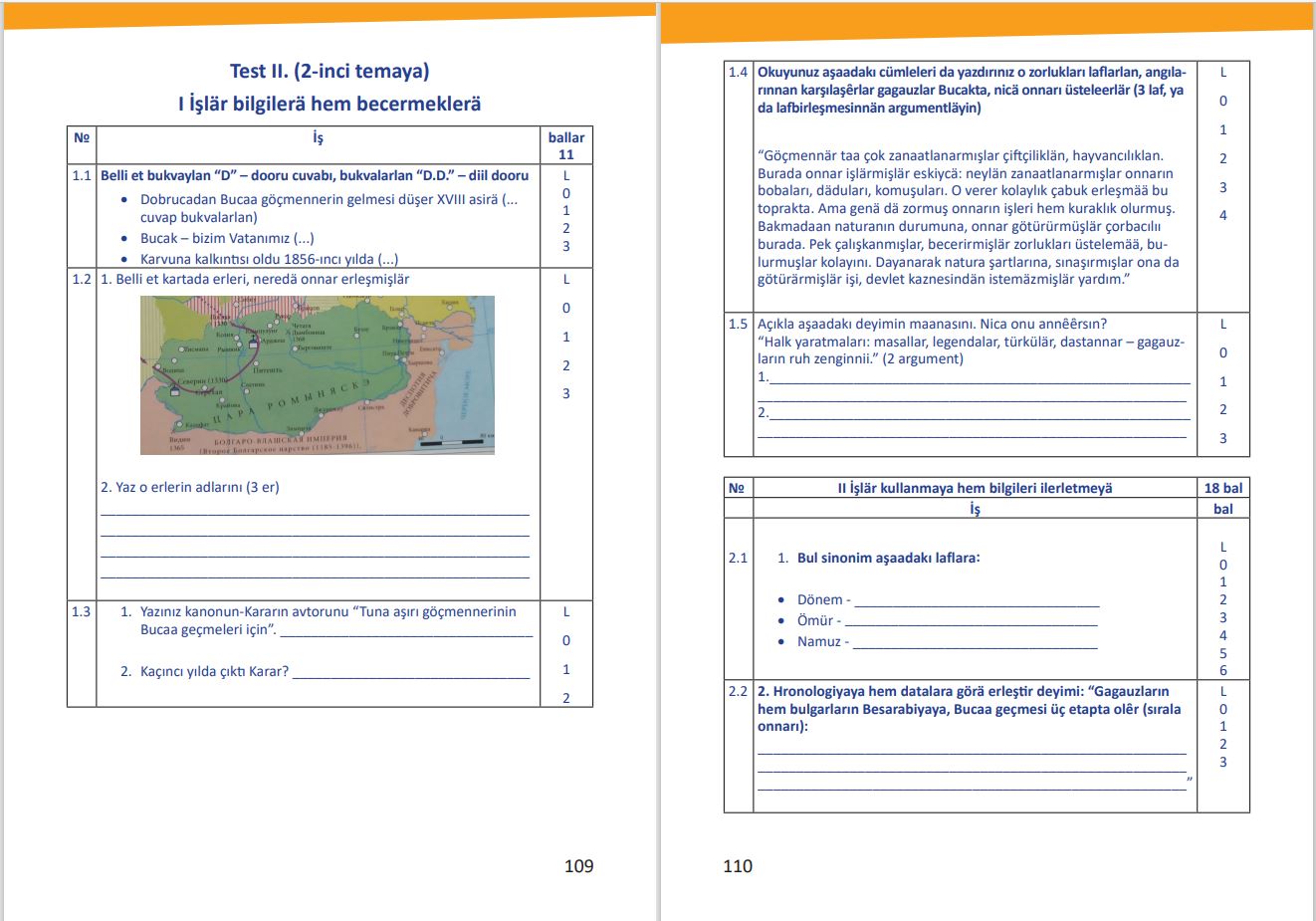The height and width of the screenshot is (921, 1316).
Task: Click the first answer line under "Yaz o erlerin adlarını"
Action: click(x=315, y=512)
